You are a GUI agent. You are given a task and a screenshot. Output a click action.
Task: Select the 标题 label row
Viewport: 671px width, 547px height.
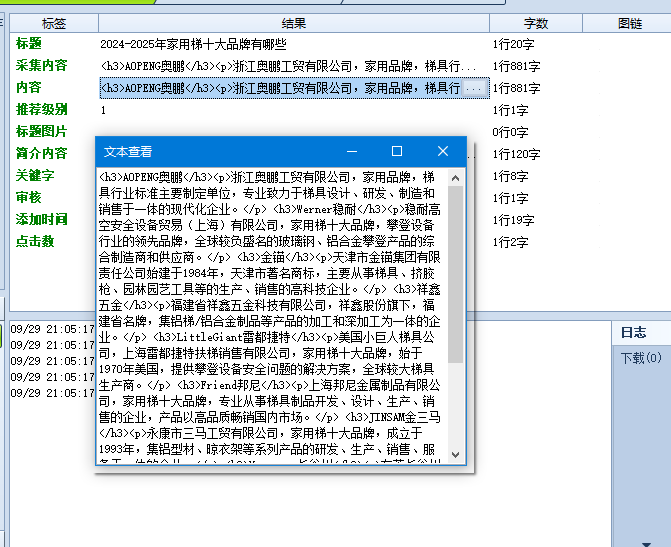[x=29, y=44]
